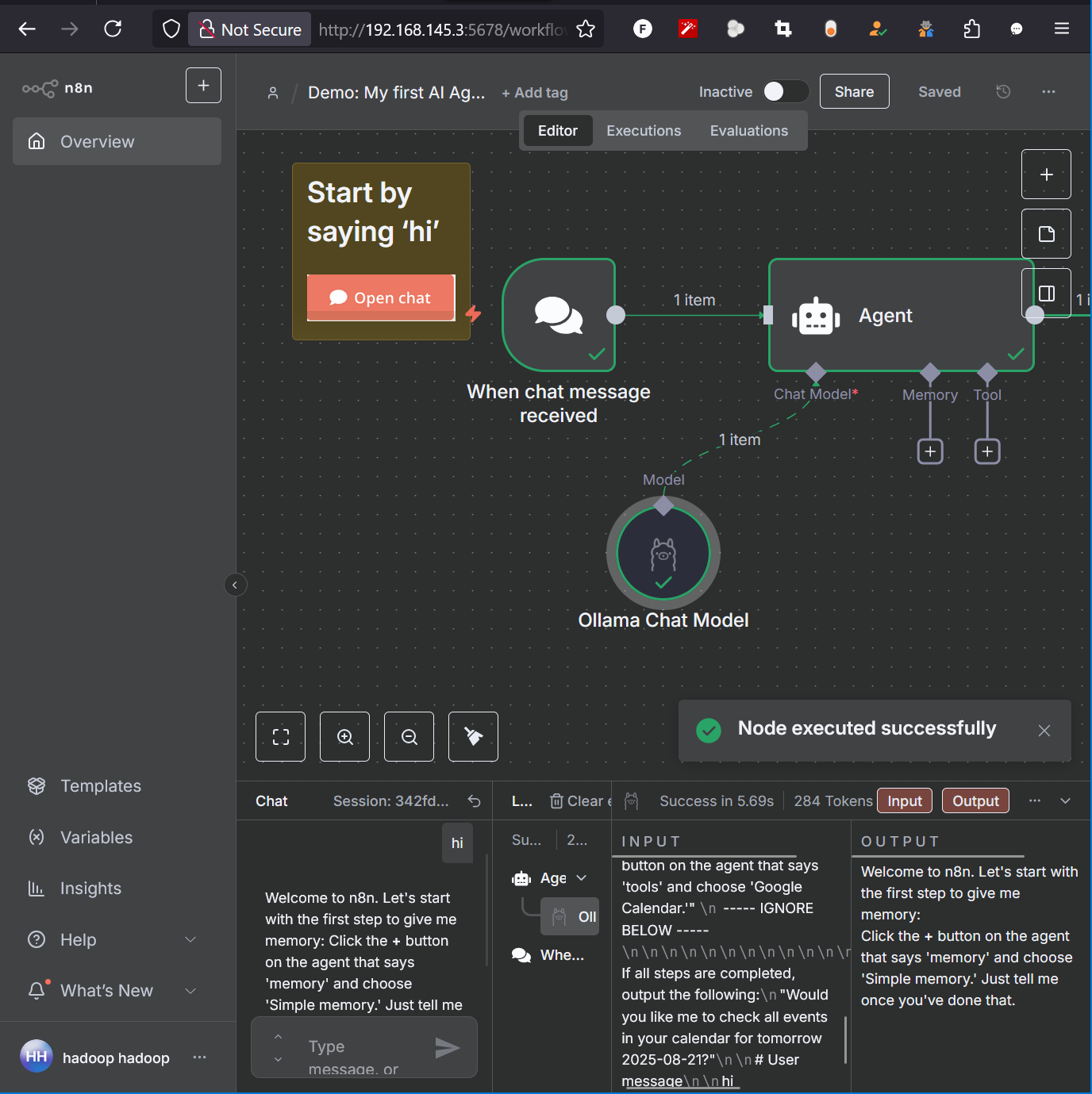This screenshot has width=1092, height=1094.
Task: Tidy up the workflow with the broom icon
Action: tap(473, 737)
